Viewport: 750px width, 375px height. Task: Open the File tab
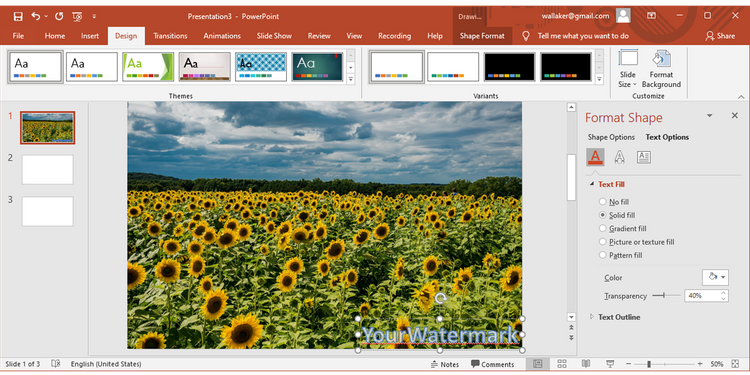18,36
